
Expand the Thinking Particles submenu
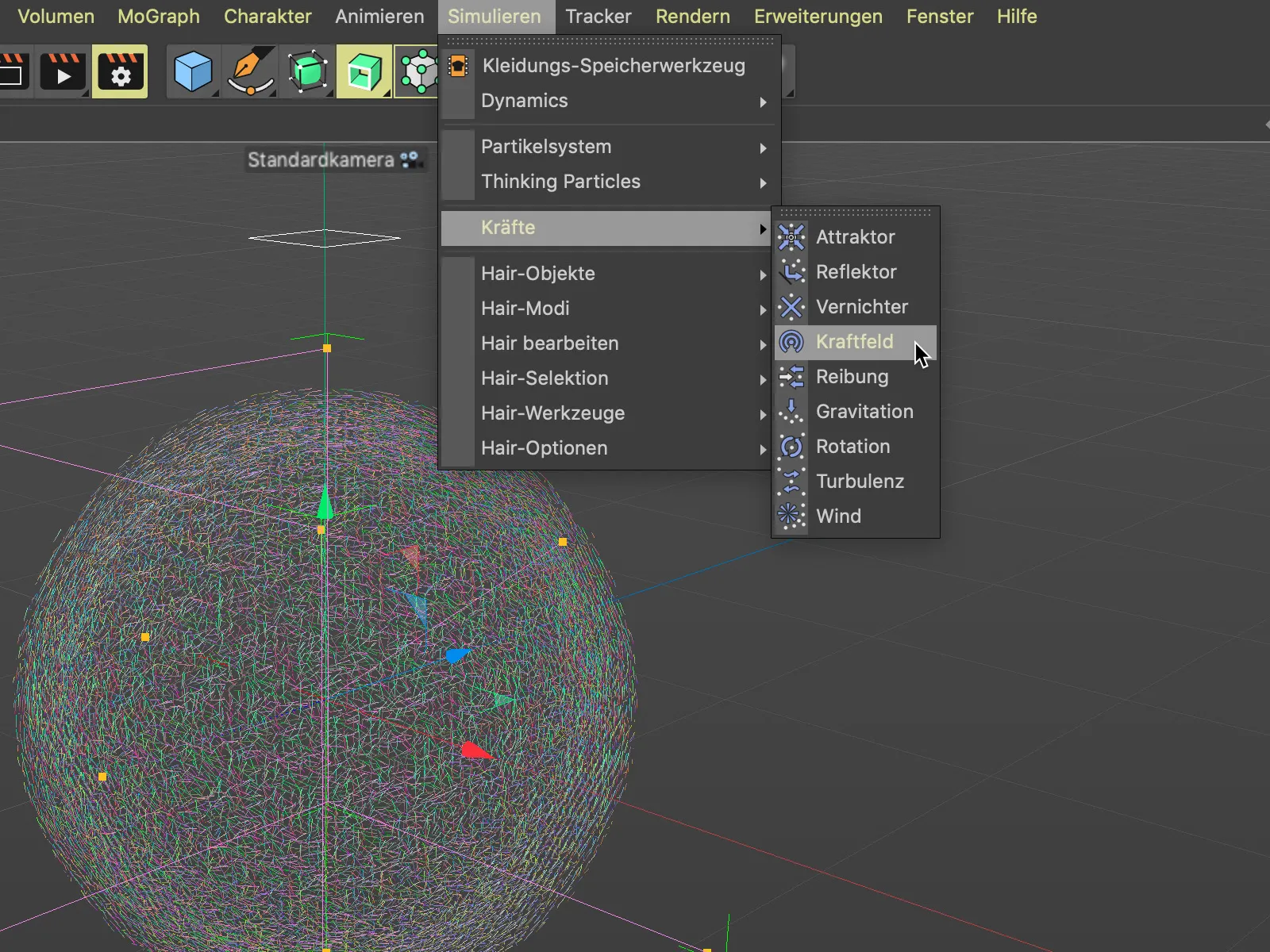coord(610,182)
